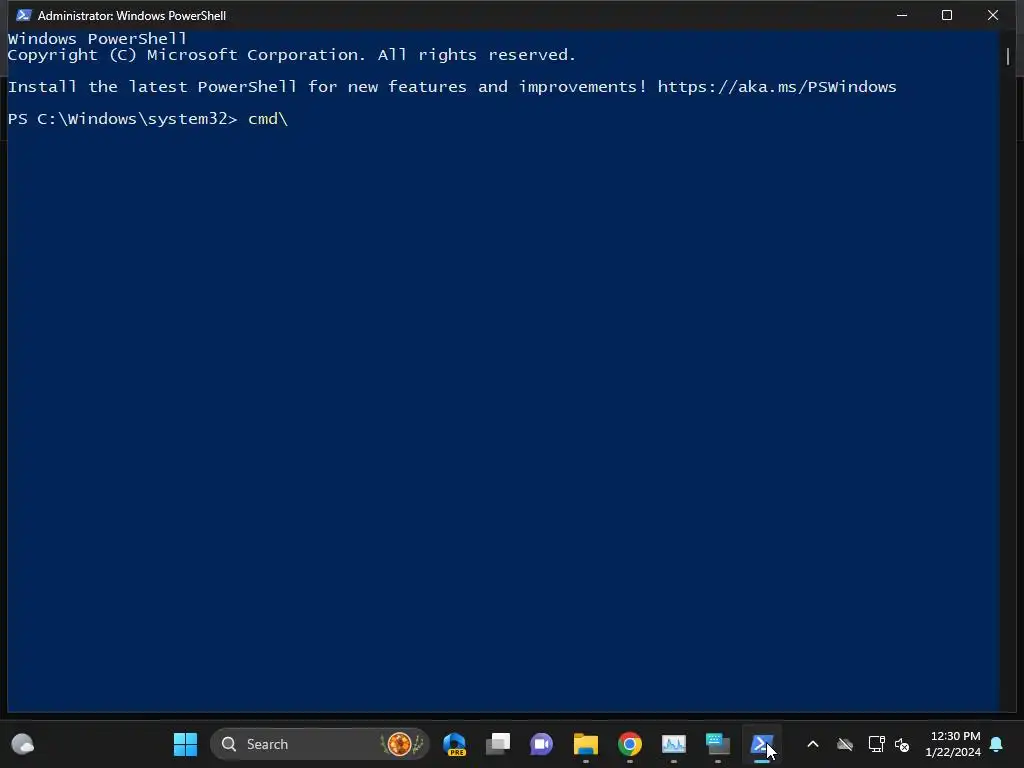This screenshot has height=768, width=1024.
Task: Close the PowerShell window
Action: [993, 15]
